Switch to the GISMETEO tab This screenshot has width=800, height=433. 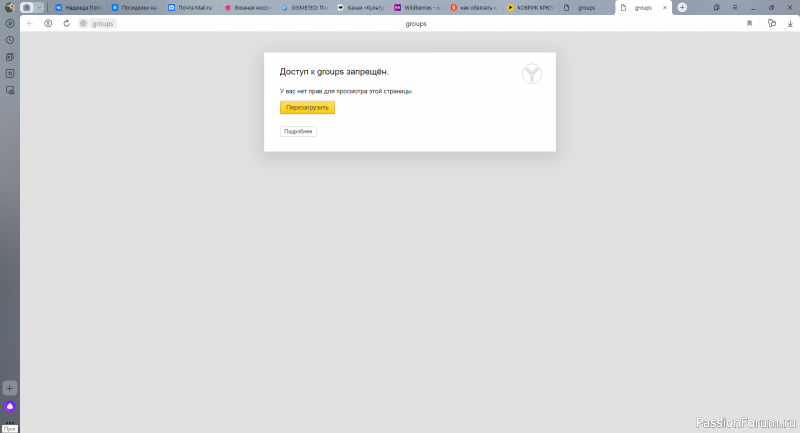[x=304, y=7]
